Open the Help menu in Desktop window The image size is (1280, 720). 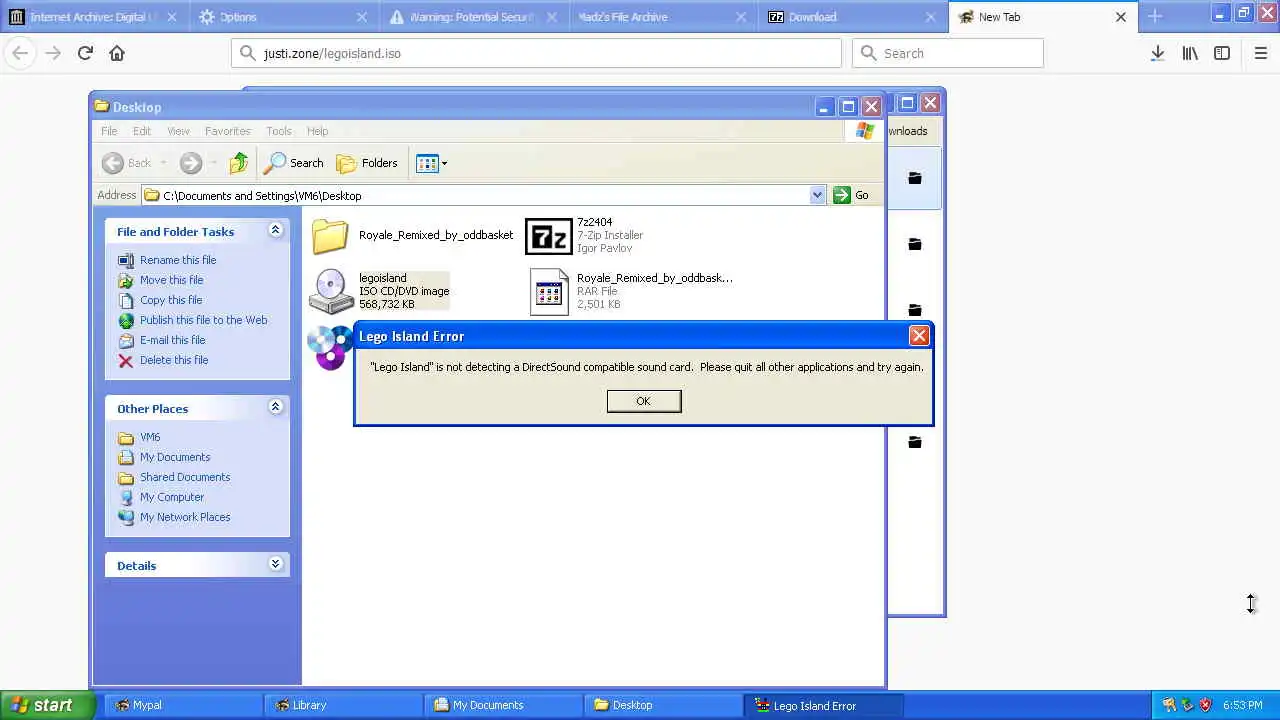pos(317,131)
